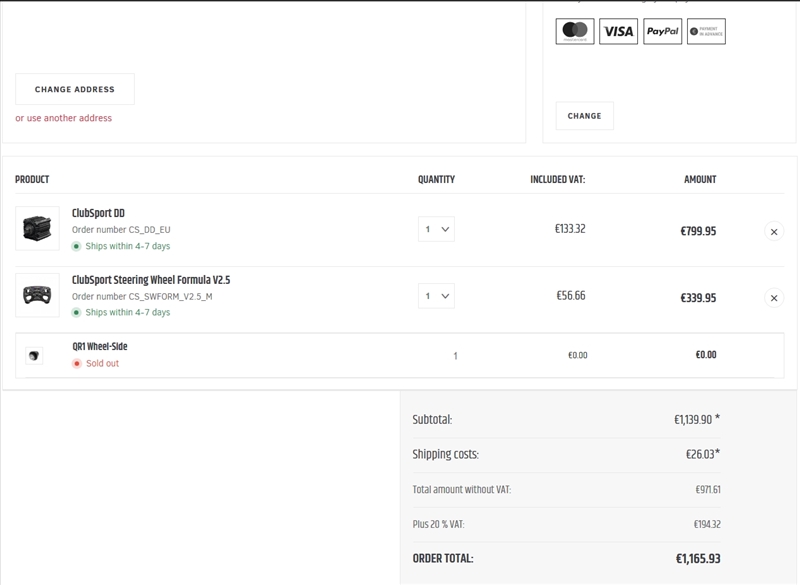Remove ClubSport Steering Wheel Formula V2.5 item

click(x=773, y=298)
